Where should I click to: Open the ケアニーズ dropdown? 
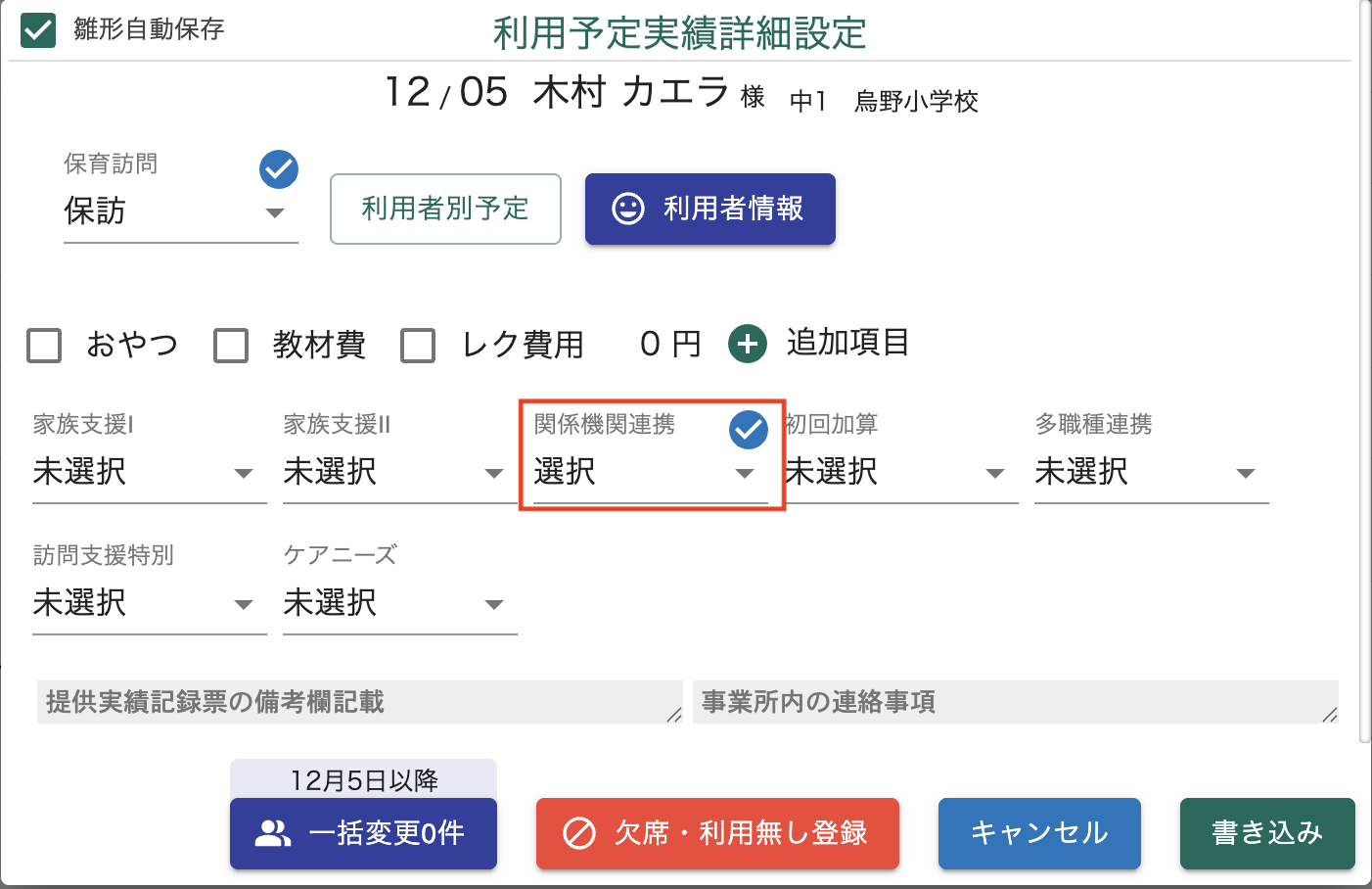[x=399, y=604]
